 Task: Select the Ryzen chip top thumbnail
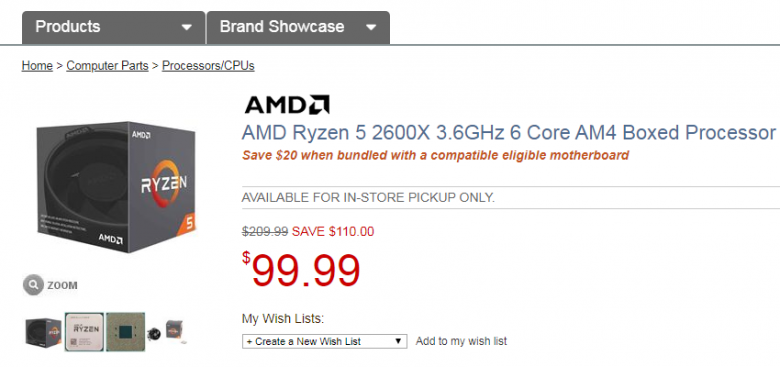84,332
